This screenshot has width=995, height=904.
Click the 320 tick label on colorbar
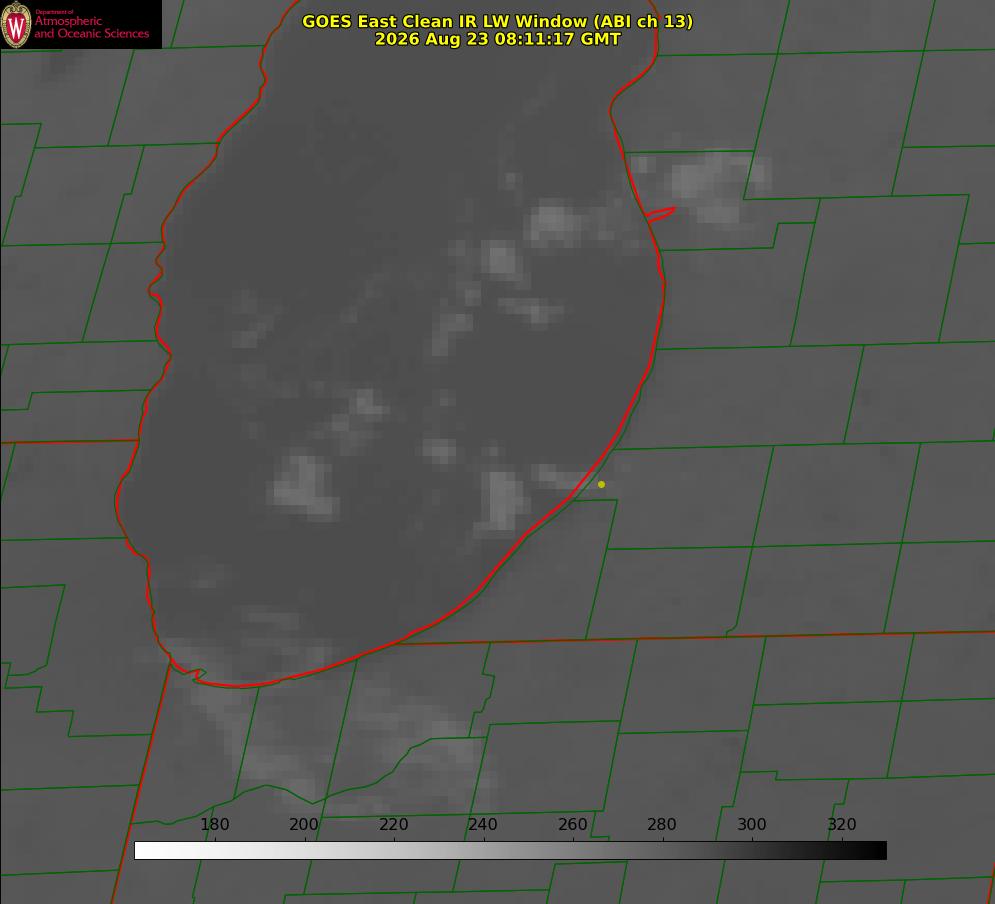pos(842,825)
